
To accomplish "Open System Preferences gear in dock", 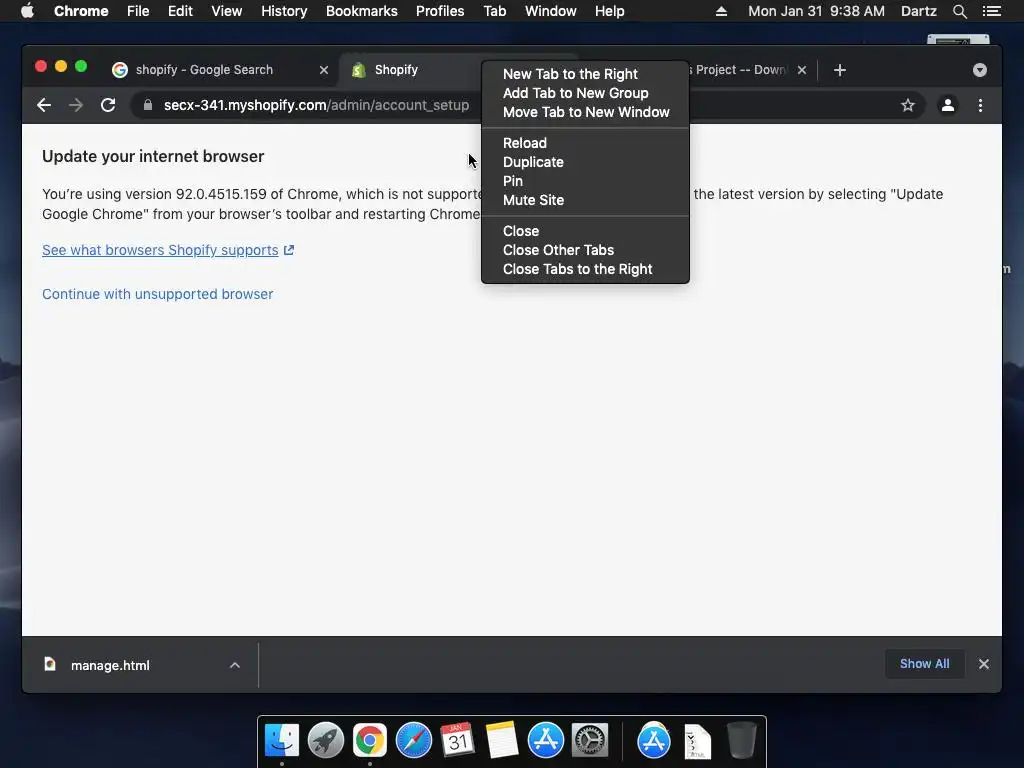I will tap(590, 740).
